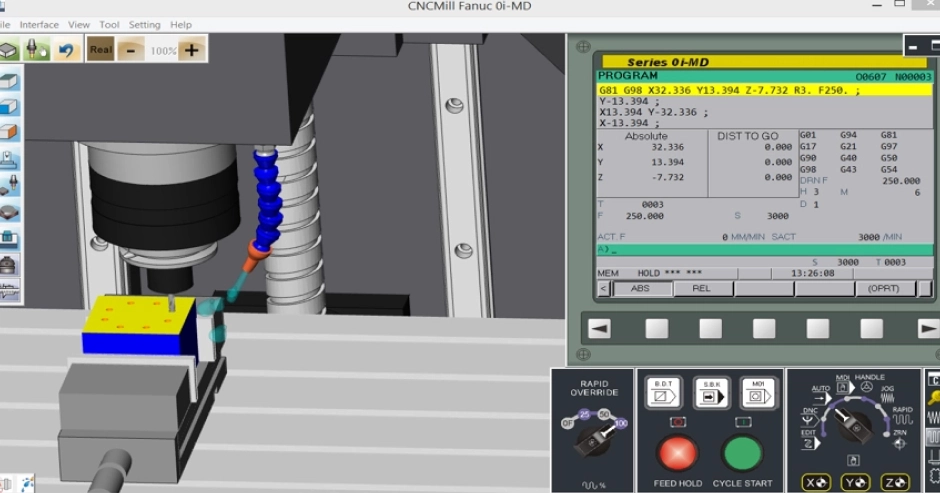The image size is (940, 493).
Task: Select RAPID mode on mode selector
Action: tap(902, 415)
